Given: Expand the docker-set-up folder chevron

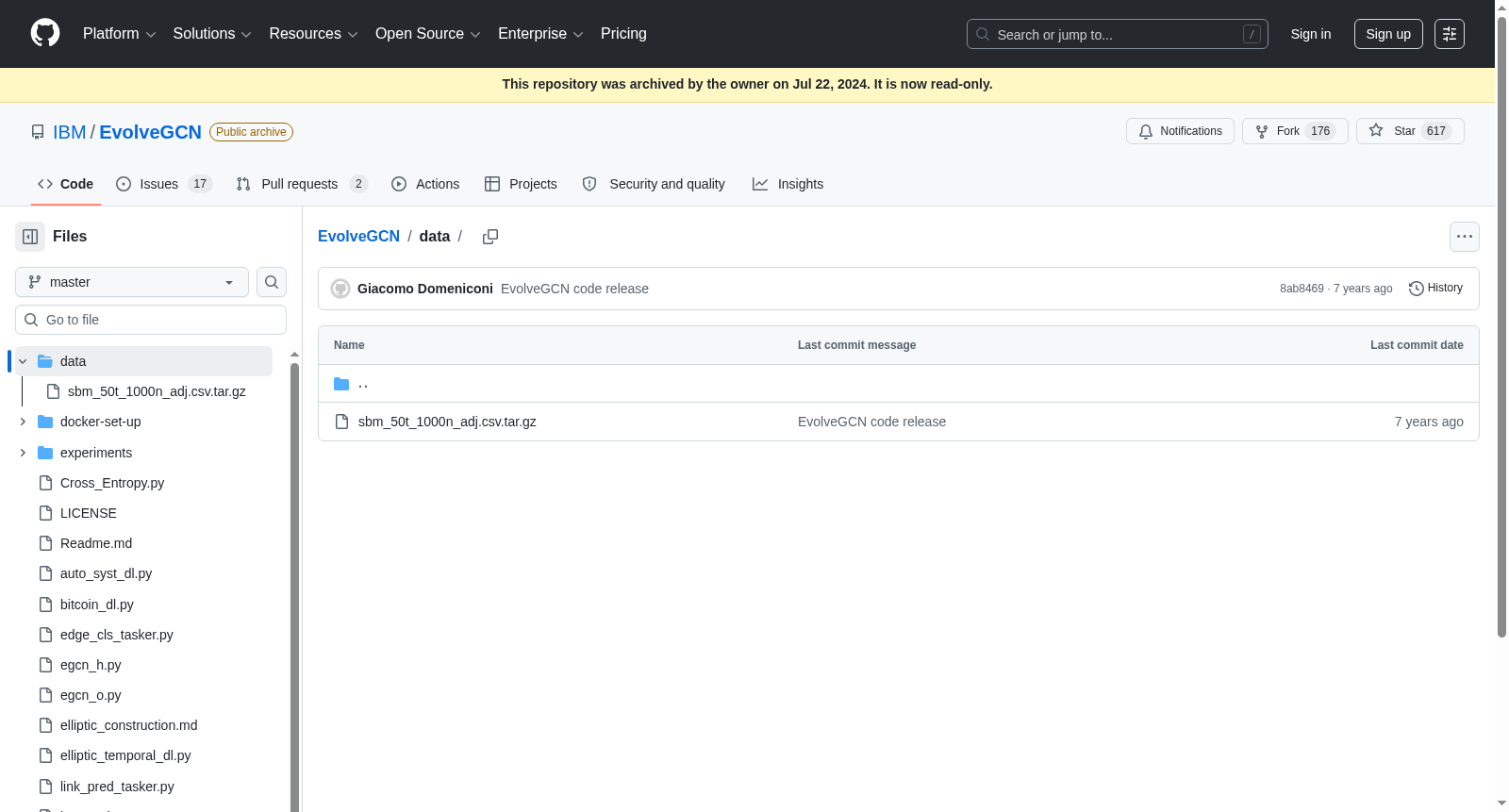Looking at the screenshot, I should click(23, 422).
